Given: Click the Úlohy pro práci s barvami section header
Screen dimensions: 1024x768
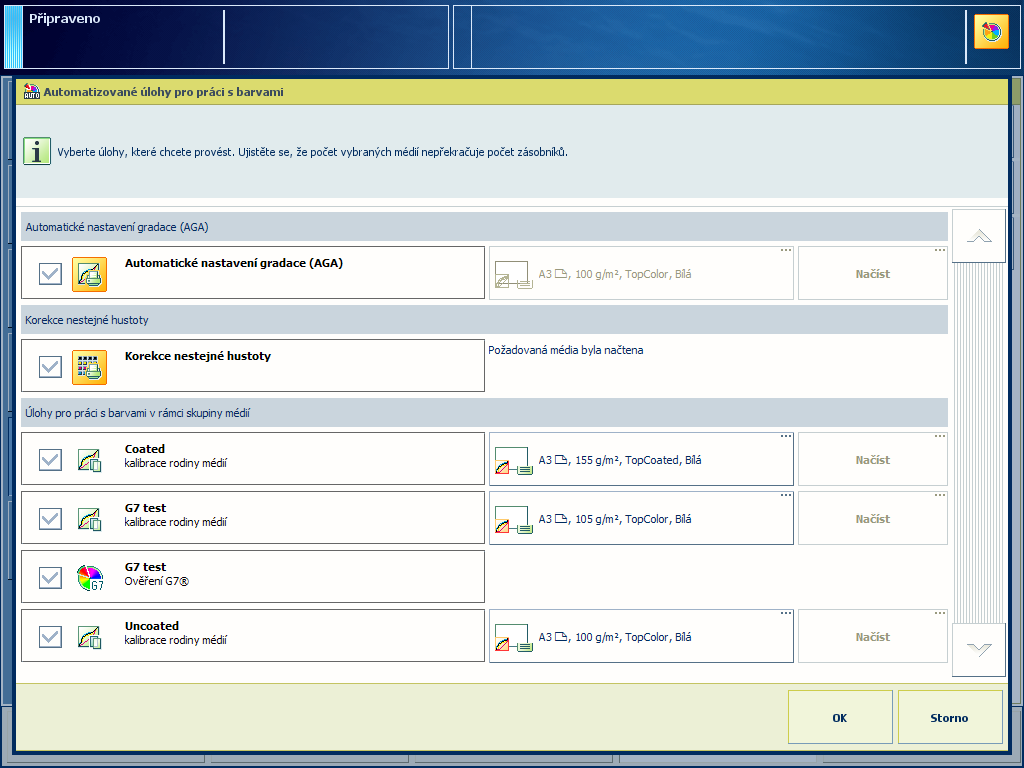Looking at the screenshot, I should (x=484, y=413).
